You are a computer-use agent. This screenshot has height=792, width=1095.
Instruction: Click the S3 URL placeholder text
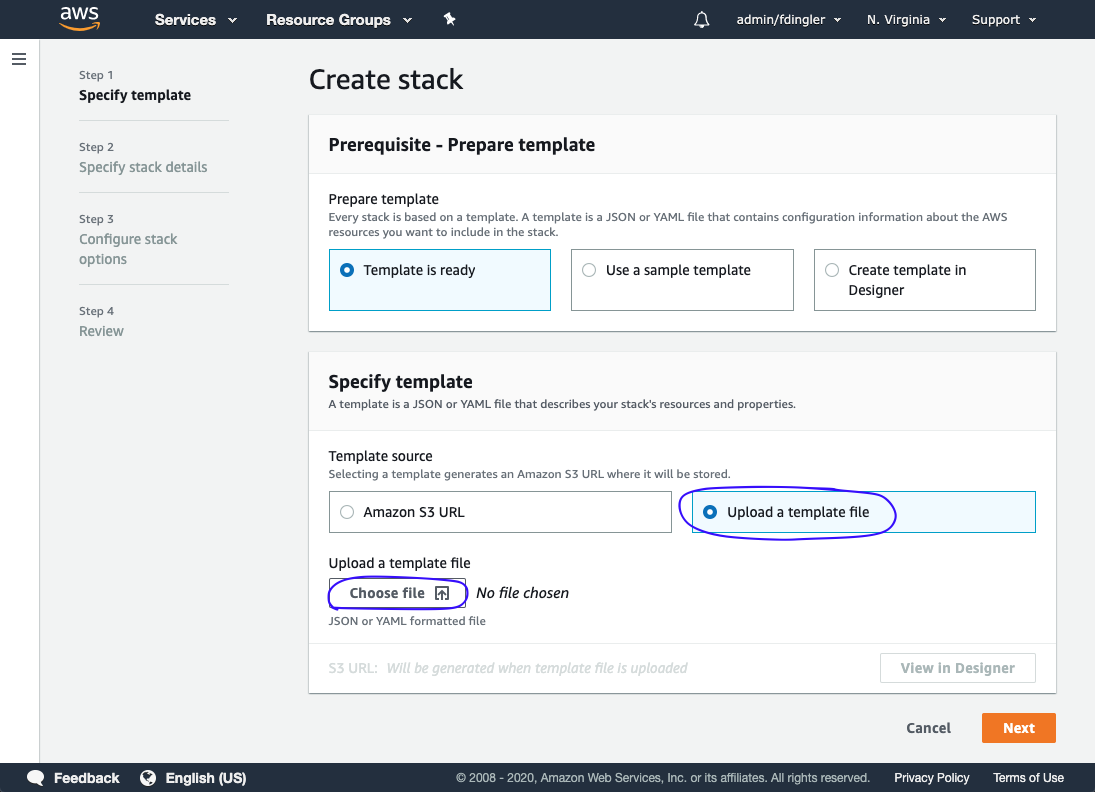(537, 668)
